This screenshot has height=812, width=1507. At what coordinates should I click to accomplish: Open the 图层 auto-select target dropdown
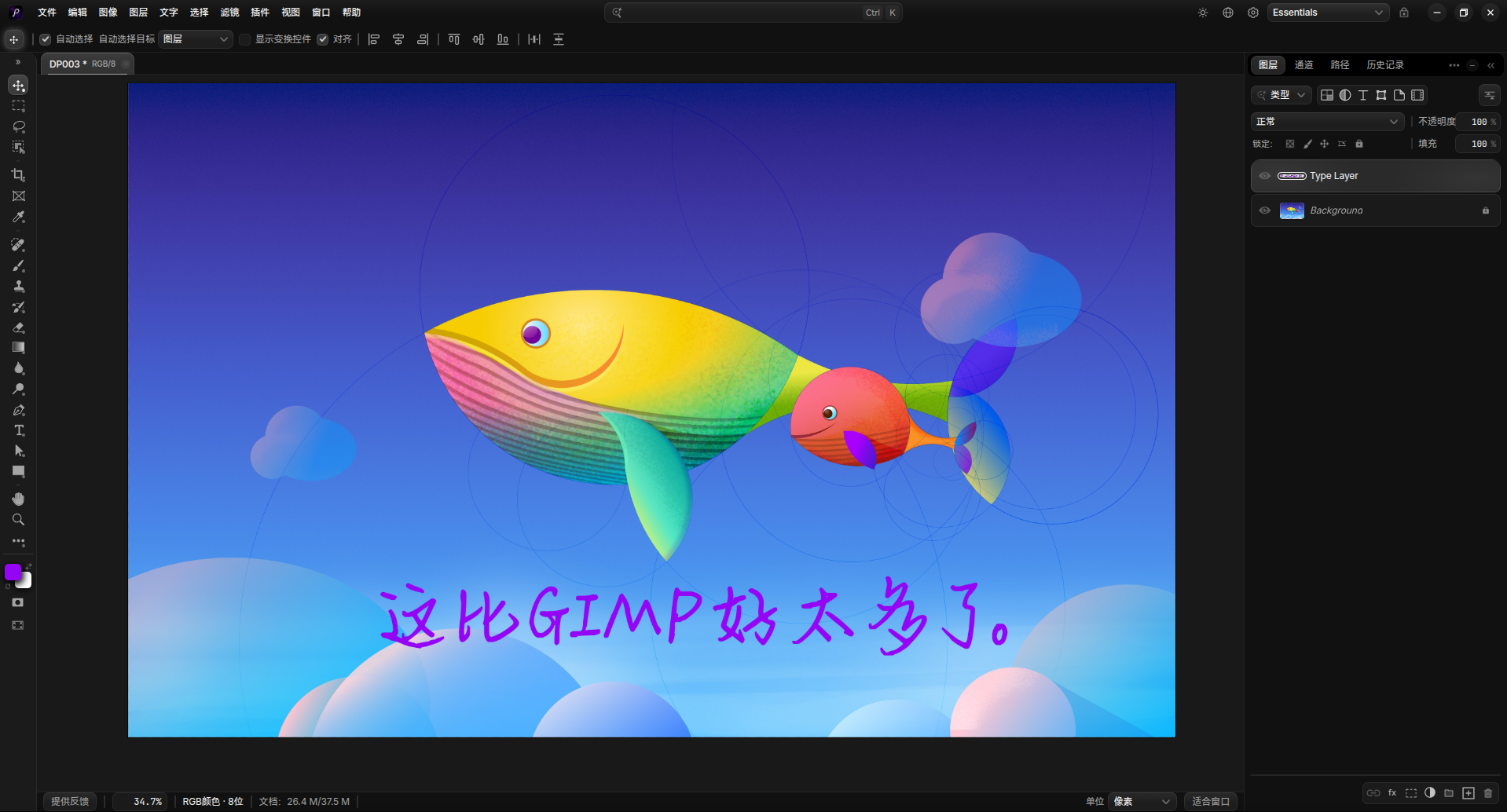196,39
